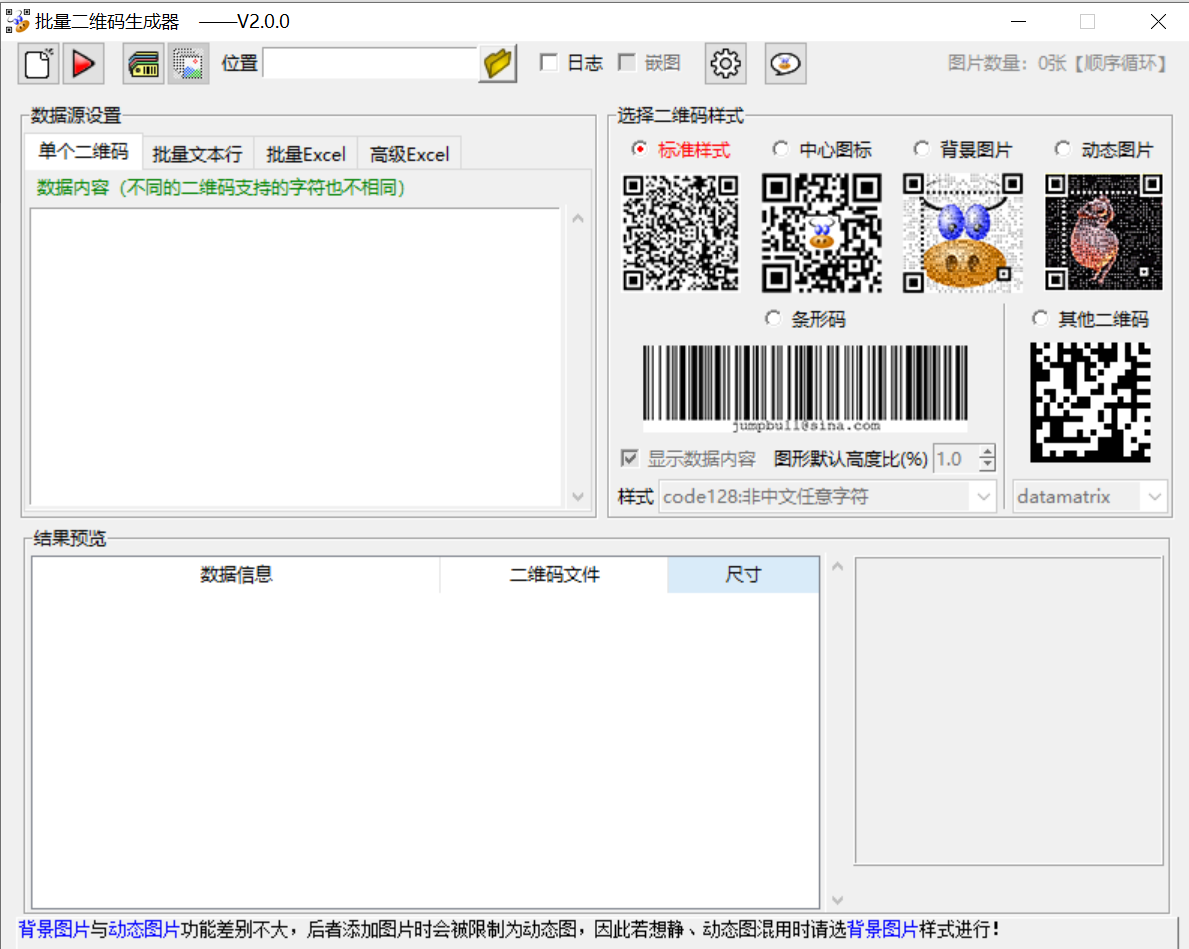Open settings via the gear icon
Image resolution: width=1189 pixels, height=949 pixels.
pyautogui.click(x=725, y=63)
